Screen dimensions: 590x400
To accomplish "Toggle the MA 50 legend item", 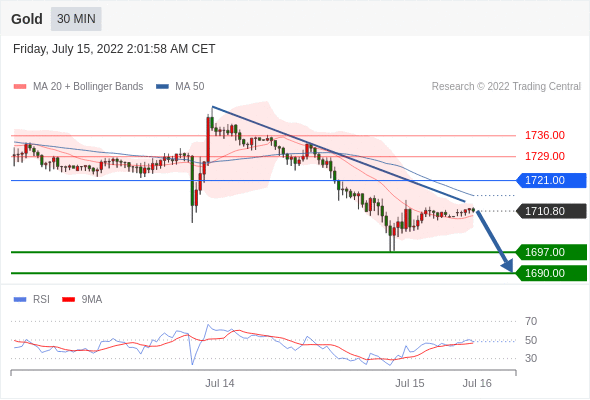I will click(180, 87).
